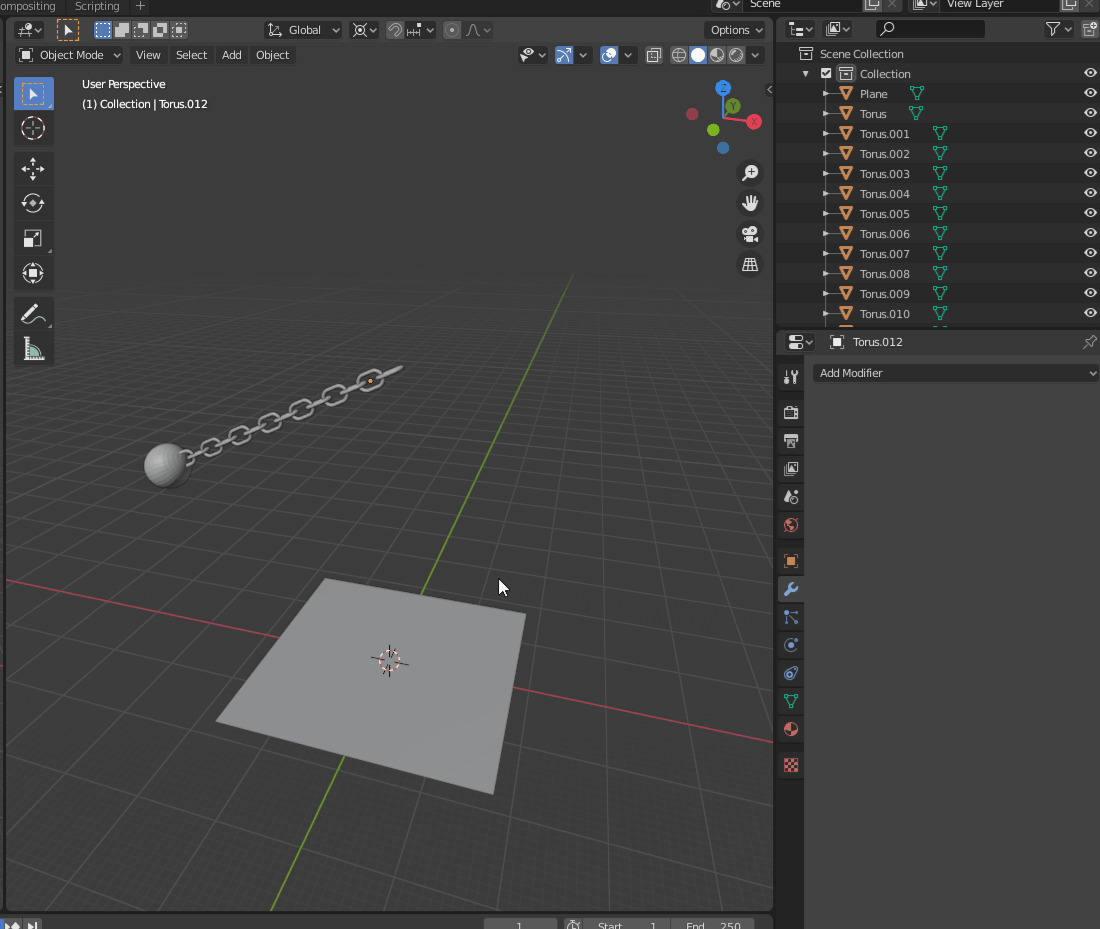Open the Object Mode dropdown
Screen dimensions: 1100x929
coord(69,55)
